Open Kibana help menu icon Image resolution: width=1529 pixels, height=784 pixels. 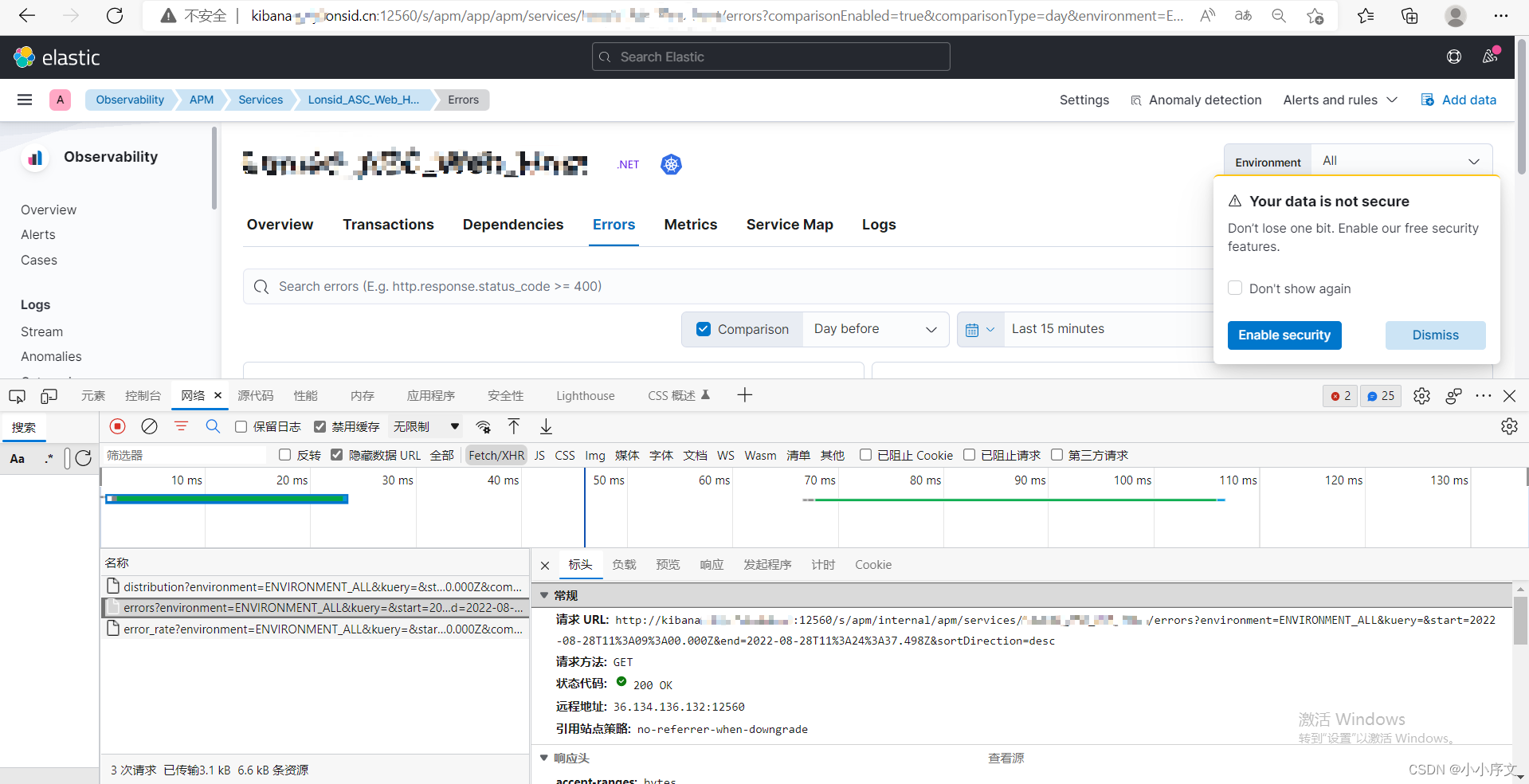[1454, 57]
